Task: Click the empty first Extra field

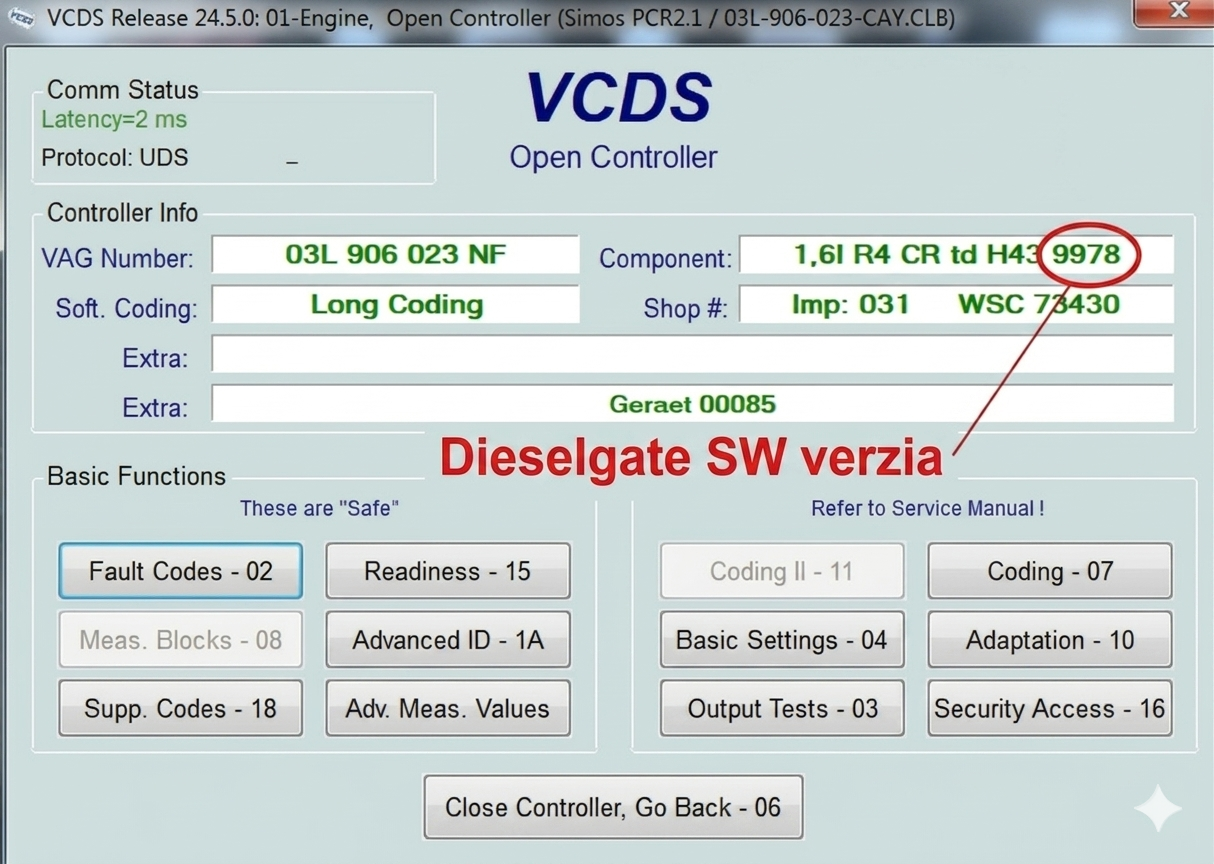Action: point(692,354)
